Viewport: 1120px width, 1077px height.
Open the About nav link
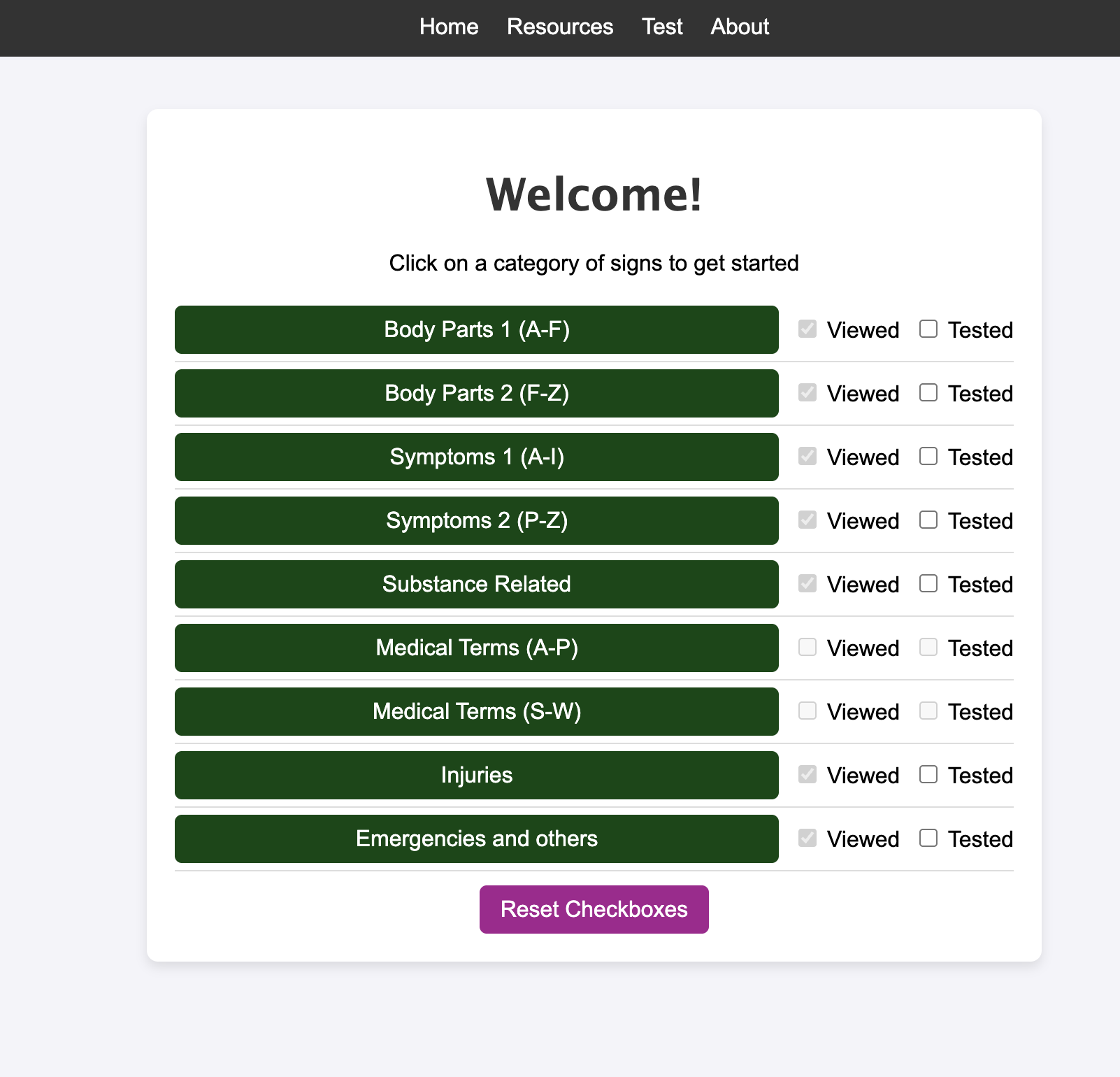click(x=740, y=27)
